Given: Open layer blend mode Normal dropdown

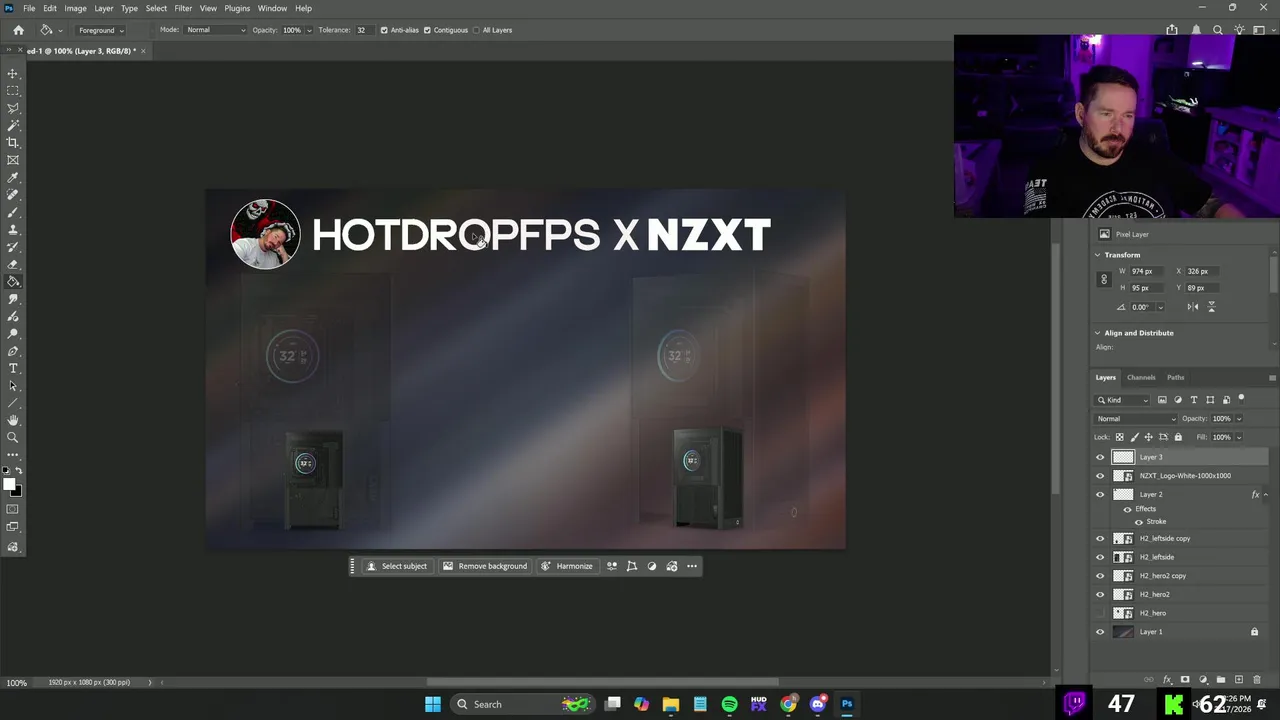Looking at the screenshot, I should click(1136, 418).
